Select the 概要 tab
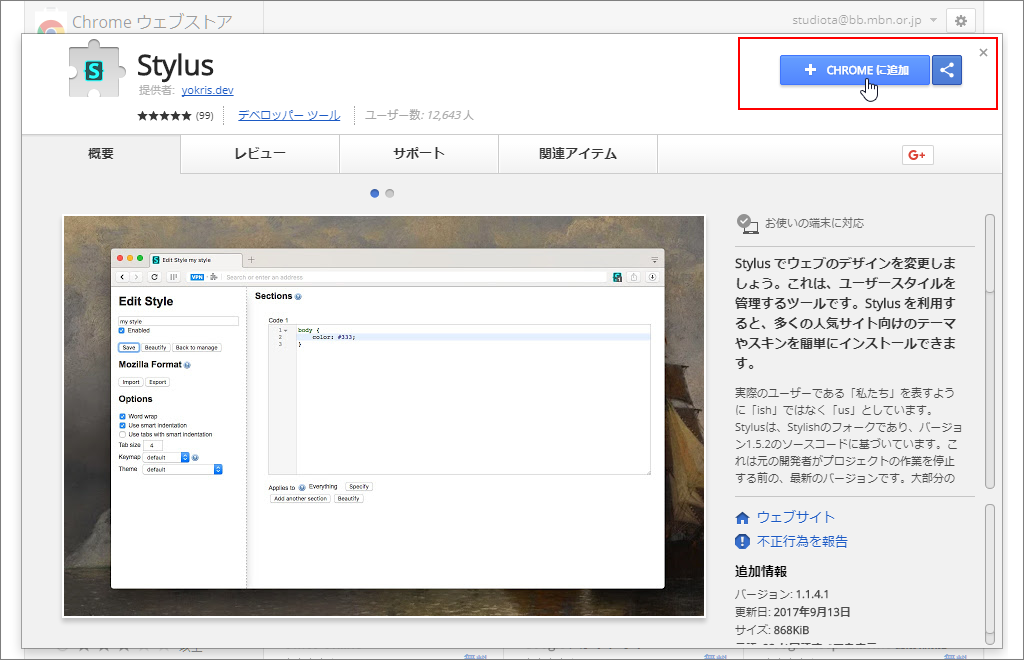Image resolution: width=1024 pixels, height=660 pixels. click(x=101, y=153)
